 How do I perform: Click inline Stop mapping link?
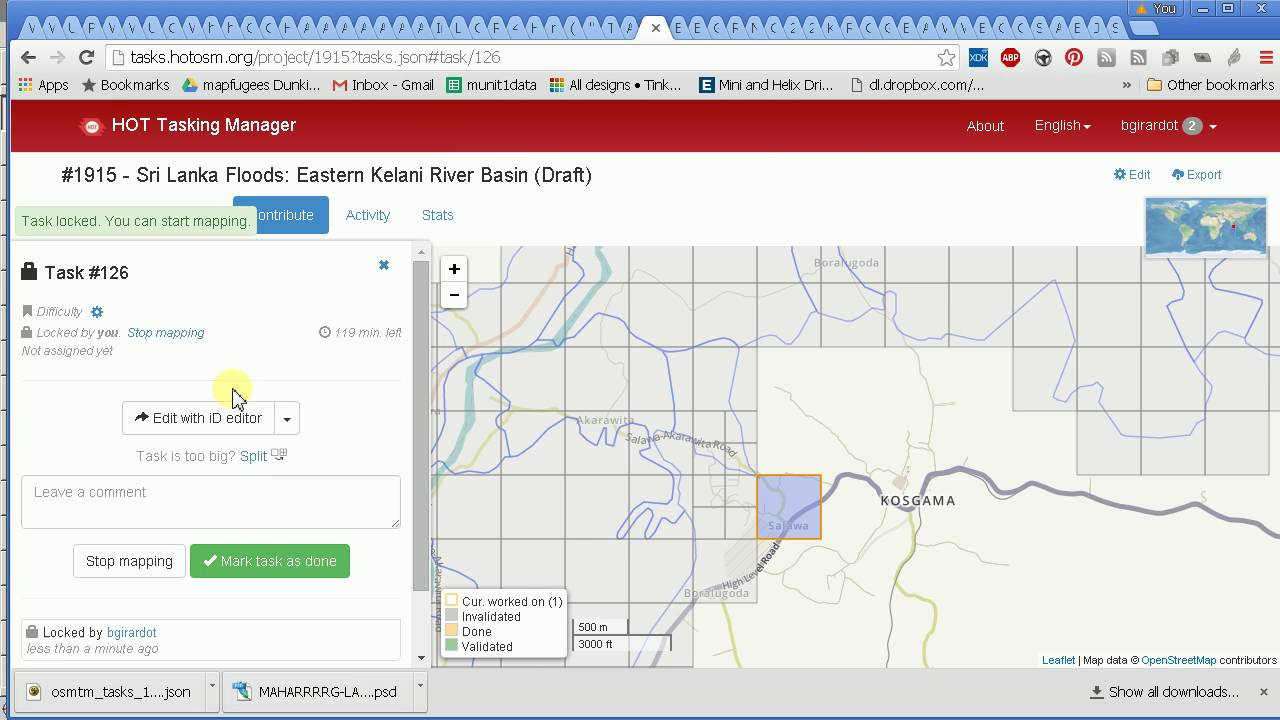click(166, 333)
